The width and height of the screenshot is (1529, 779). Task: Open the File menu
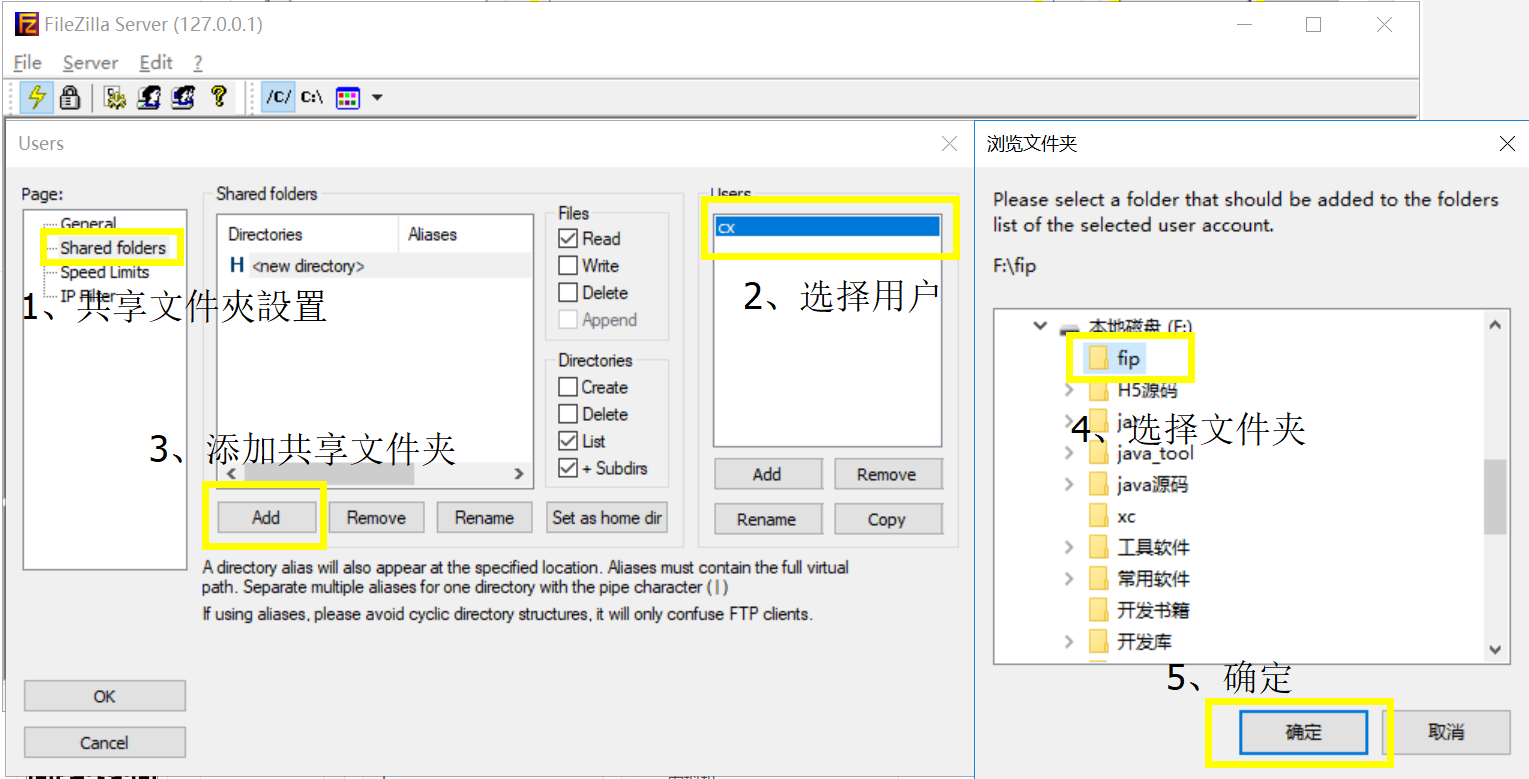pos(28,63)
